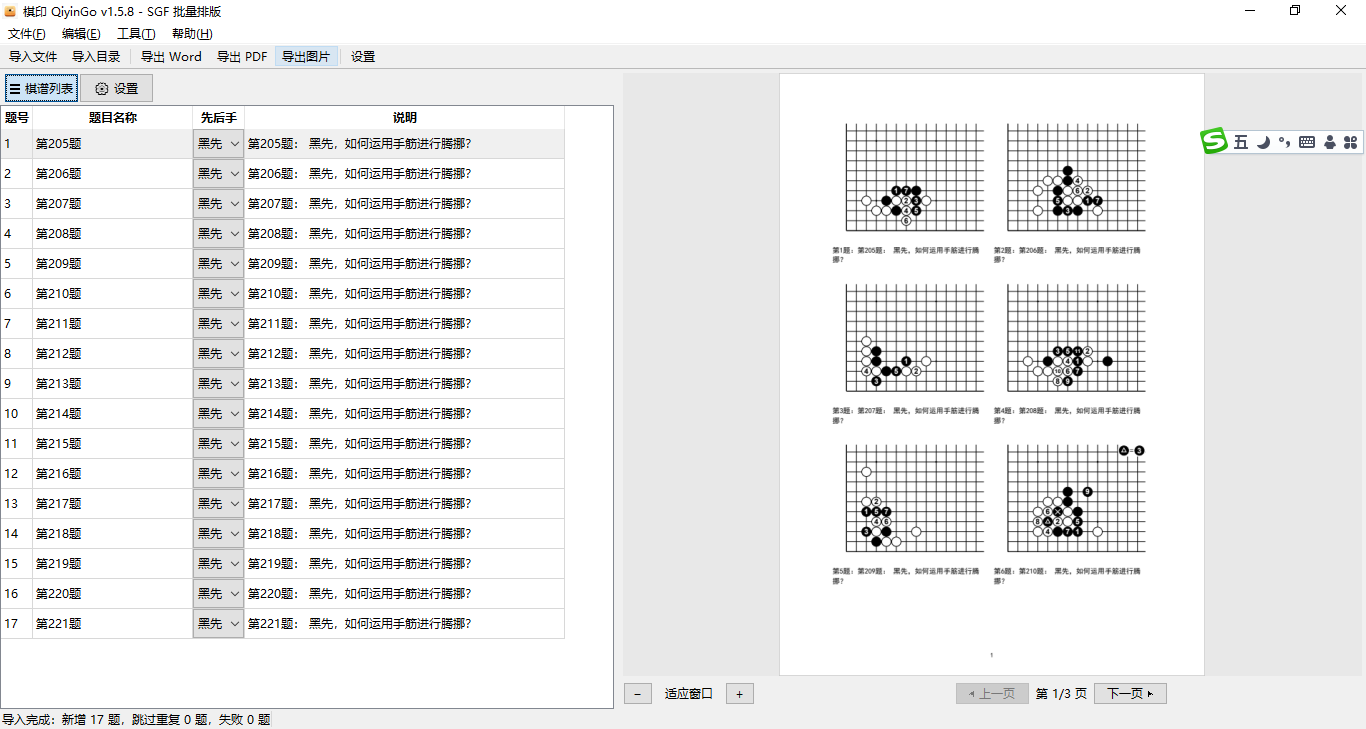Image resolution: width=1366 pixels, height=729 pixels.
Task: Click the 适应窗口 fit-to-window button
Action: (x=689, y=693)
